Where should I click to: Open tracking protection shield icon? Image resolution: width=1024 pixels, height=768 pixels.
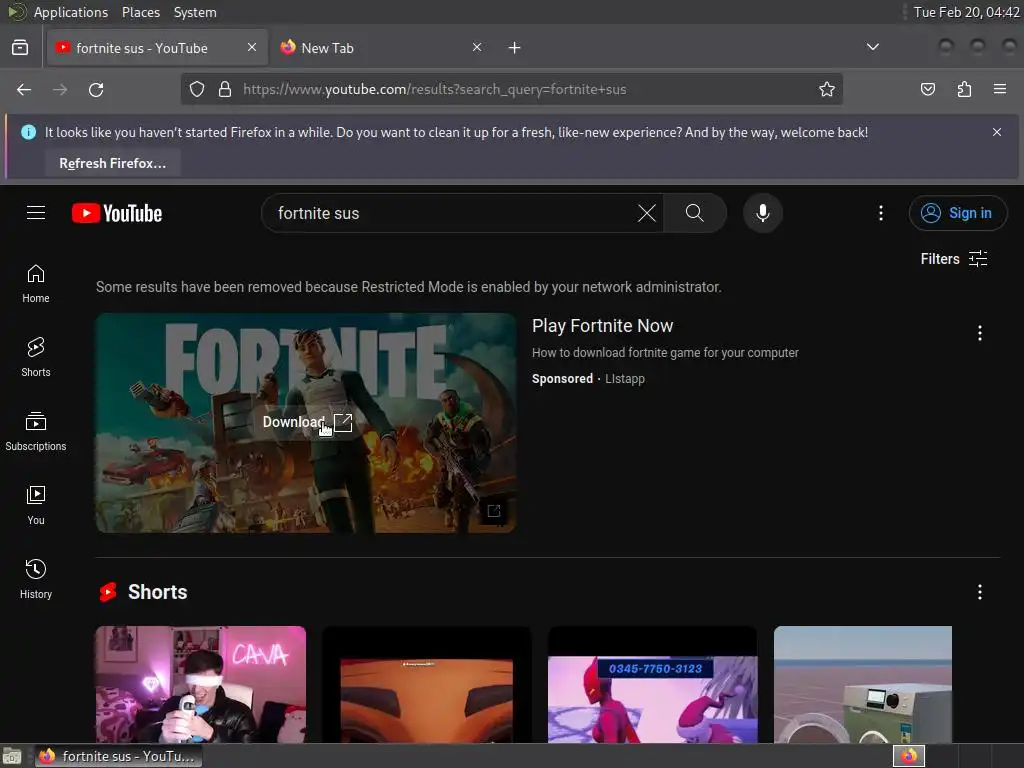(x=197, y=89)
